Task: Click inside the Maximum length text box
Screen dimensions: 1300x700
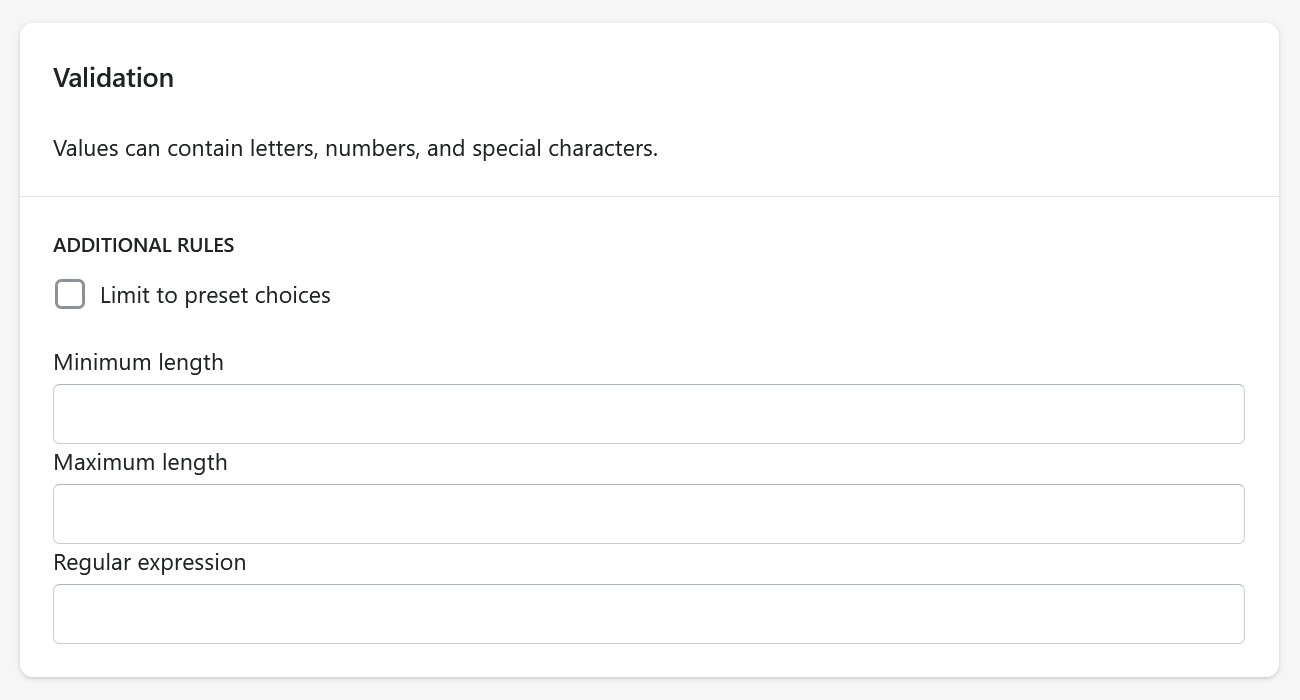Action: click(649, 514)
